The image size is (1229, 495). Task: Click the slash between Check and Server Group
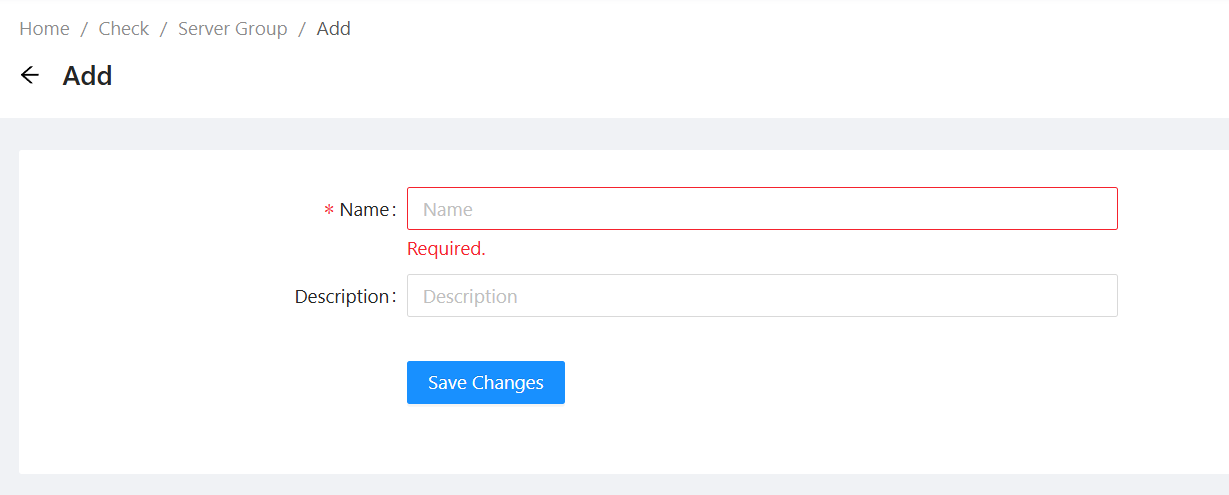point(163,29)
